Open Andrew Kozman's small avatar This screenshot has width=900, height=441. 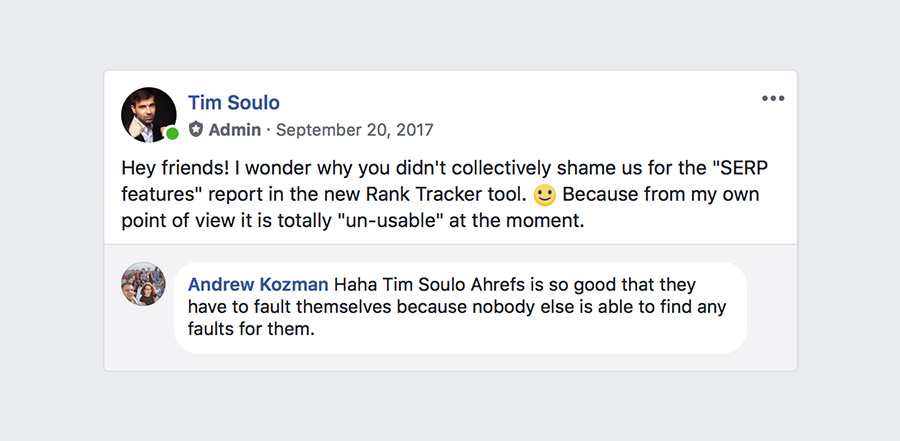click(x=143, y=285)
